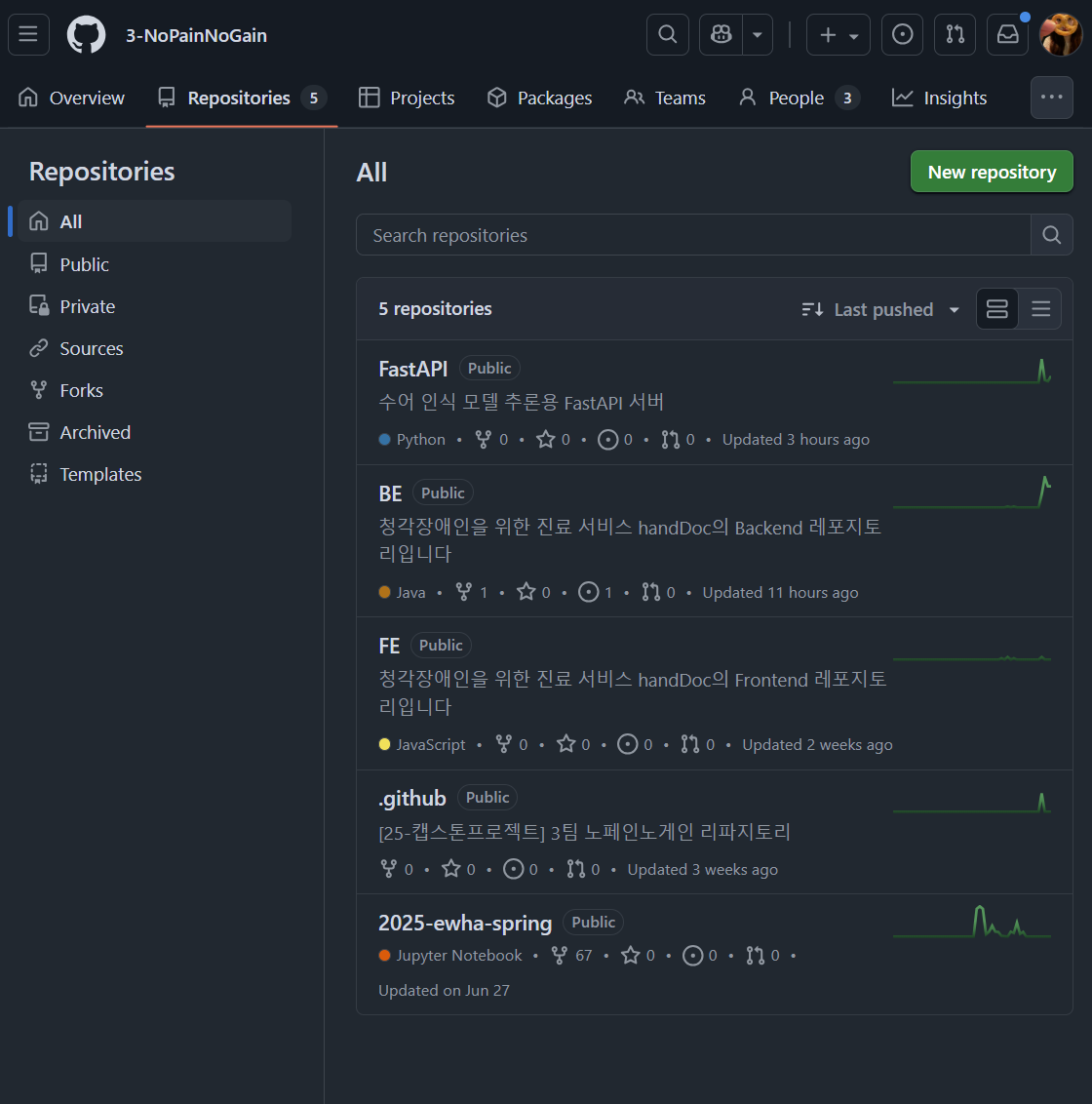
Task: Open the Create new plus menu
Action: [838, 34]
